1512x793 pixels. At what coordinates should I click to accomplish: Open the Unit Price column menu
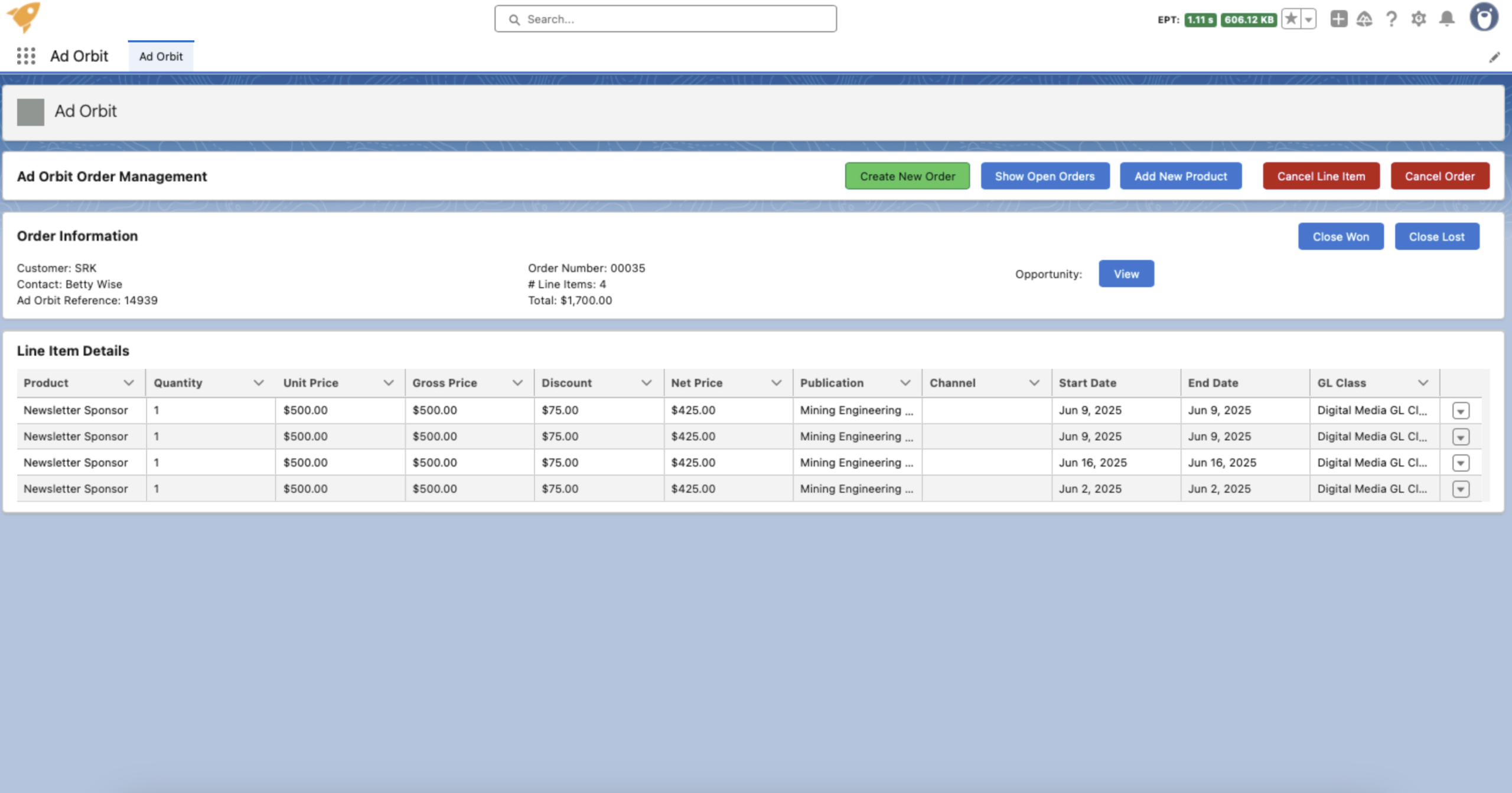point(388,383)
